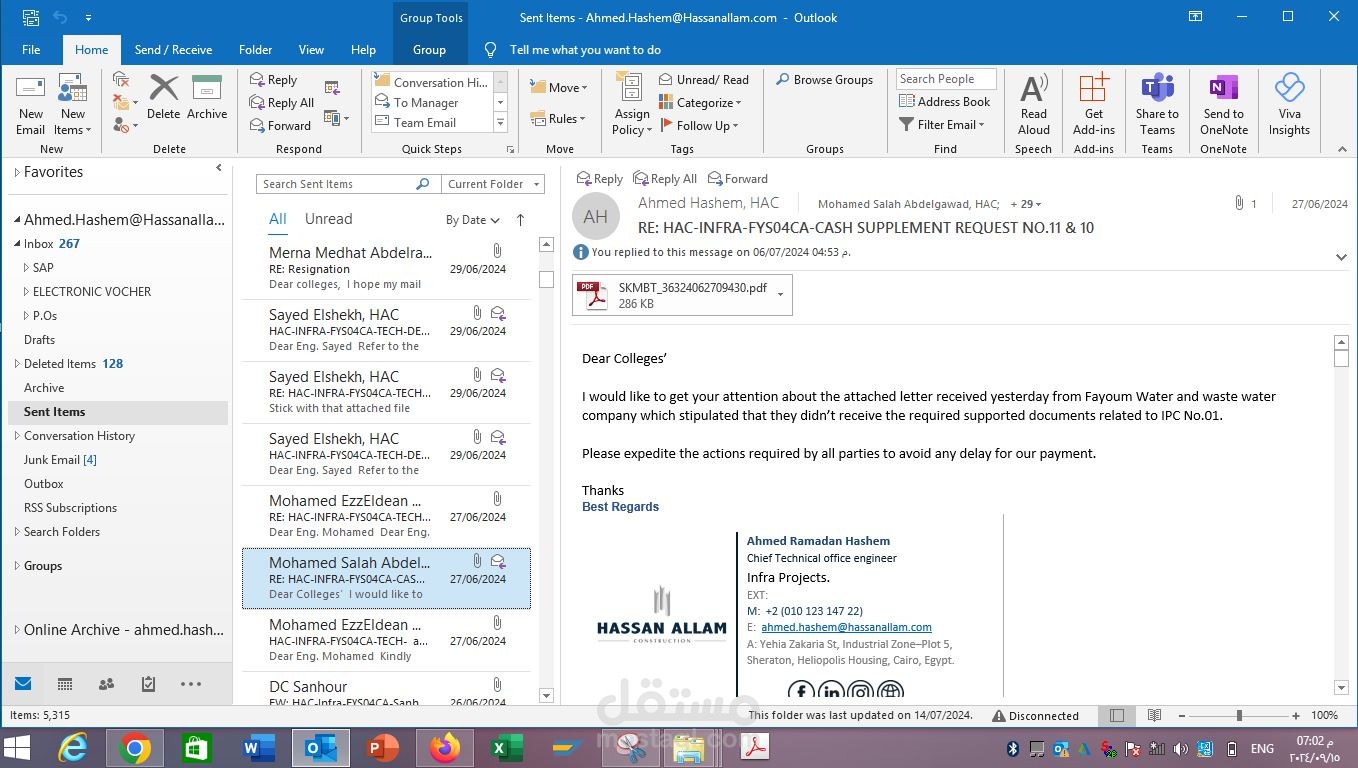The height and width of the screenshot is (768, 1358).
Task: Click the Search People box
Action: (x=946, y=79)
